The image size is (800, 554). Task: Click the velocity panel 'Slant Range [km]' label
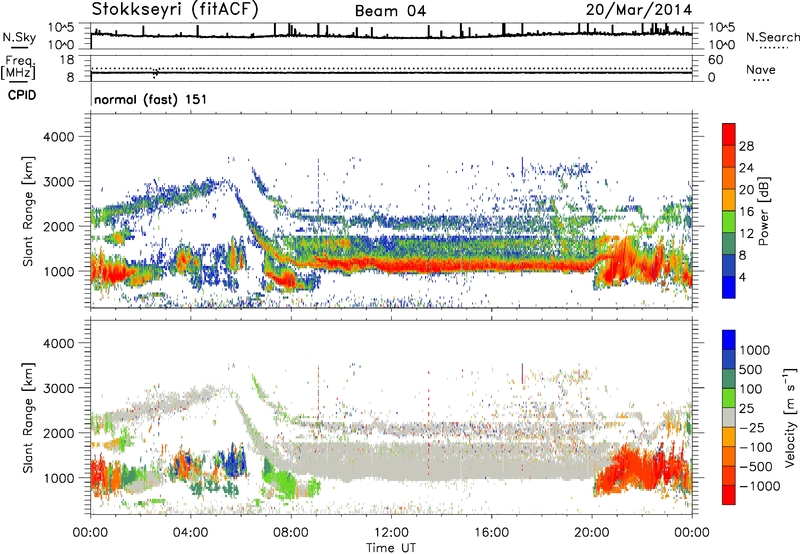(x=28, y=417)
